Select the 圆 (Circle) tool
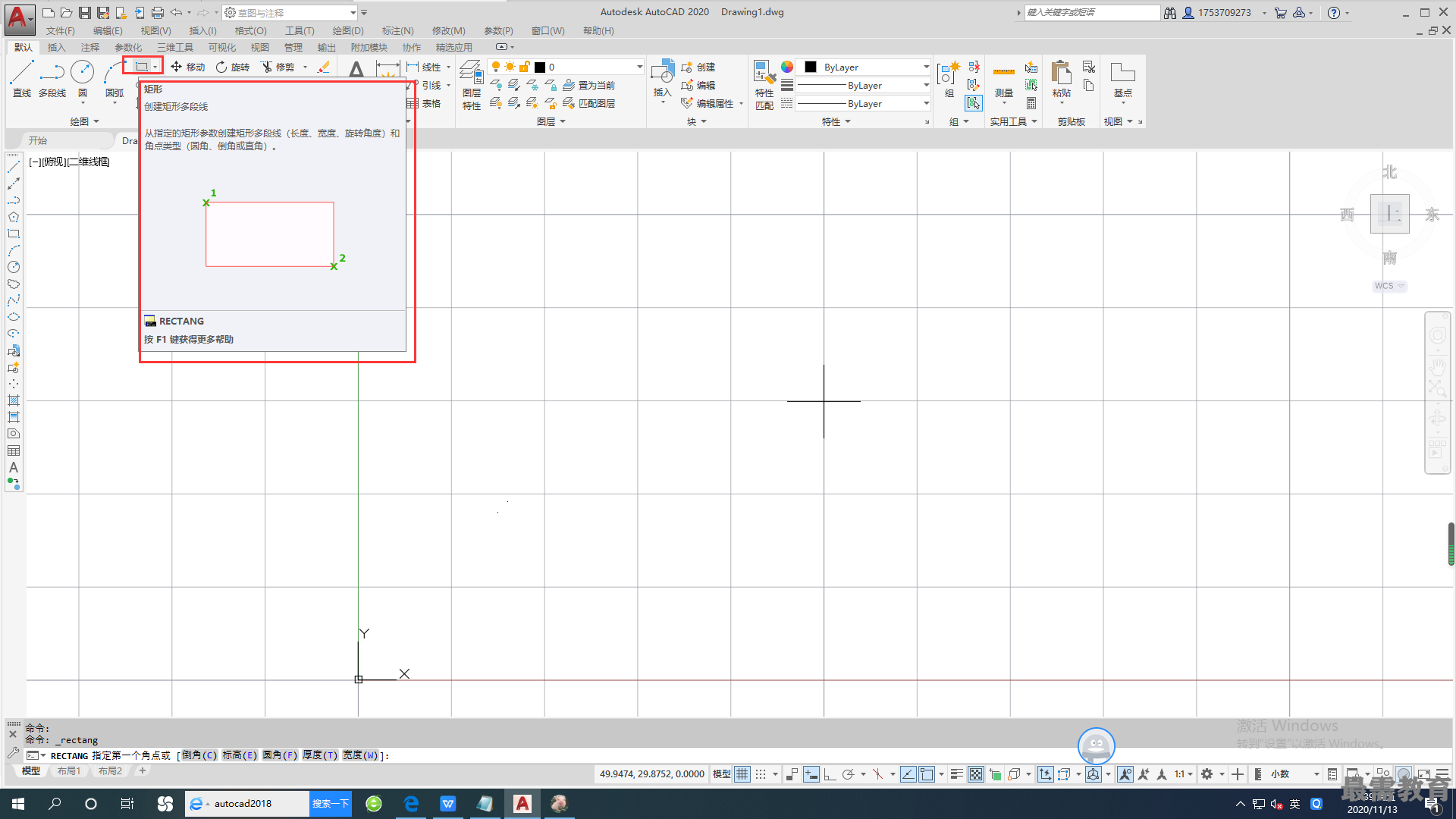The height and width of the screenshot is (819, 1456). pyautogui.click(x=82, y=79)
